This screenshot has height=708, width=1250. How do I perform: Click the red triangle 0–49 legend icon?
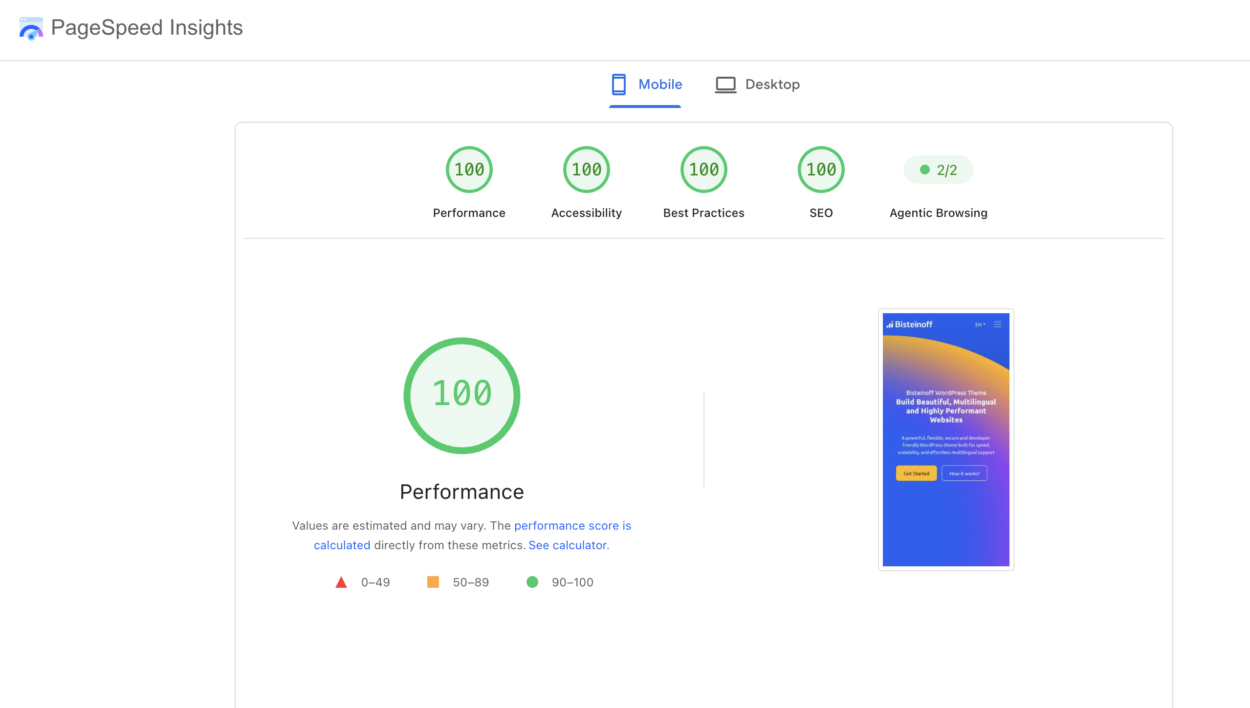point(341,582)
